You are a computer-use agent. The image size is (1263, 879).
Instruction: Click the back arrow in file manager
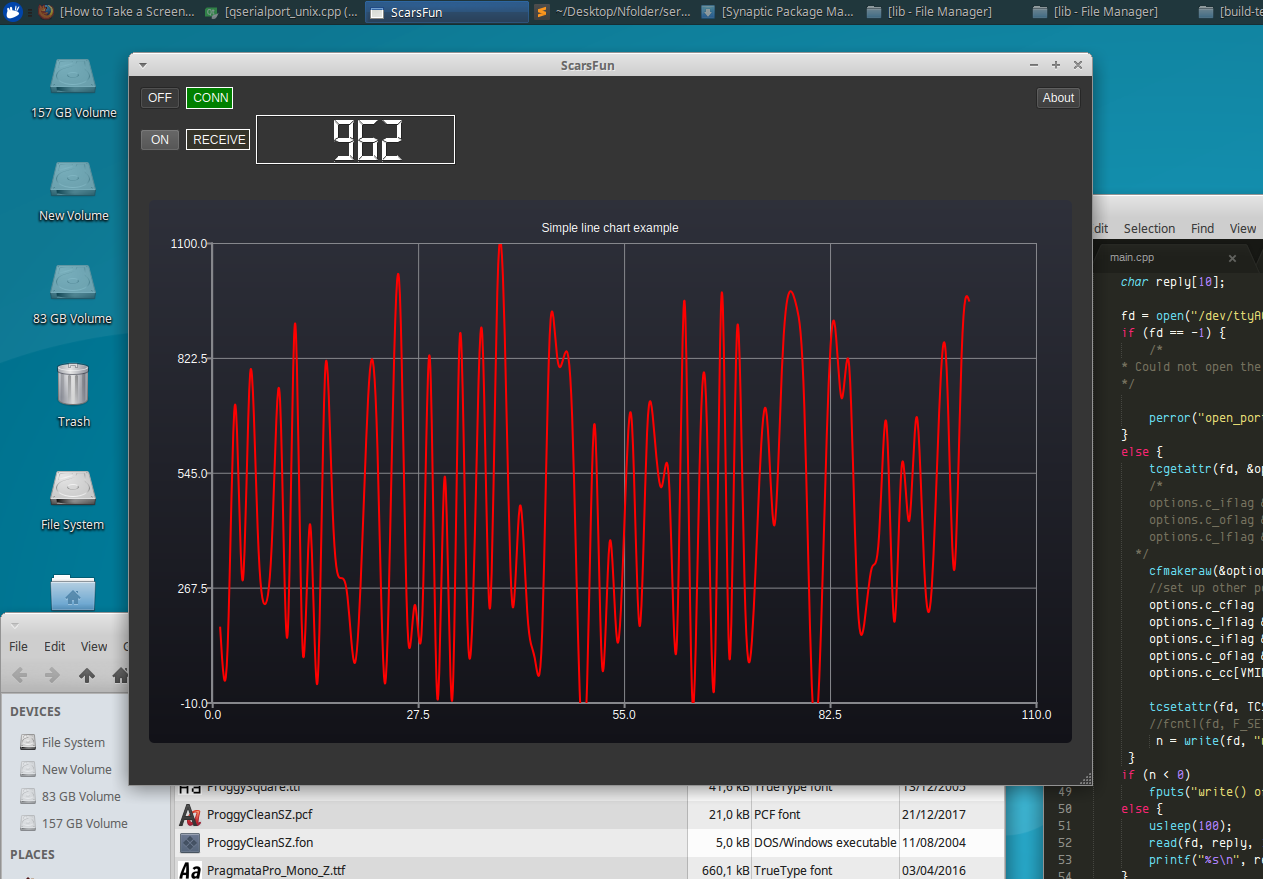click(x=20, y=676)
